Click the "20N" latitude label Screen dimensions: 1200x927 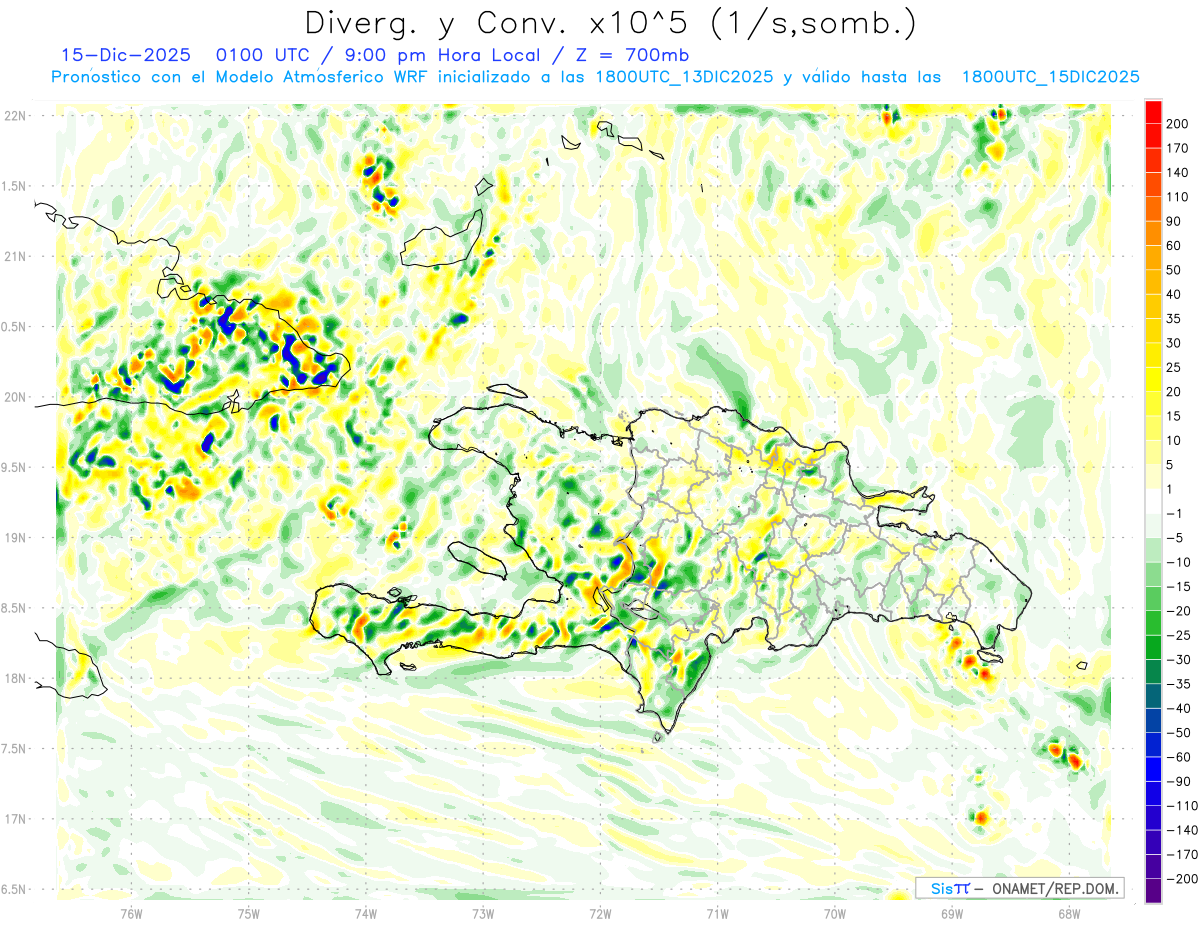(15, 397)
